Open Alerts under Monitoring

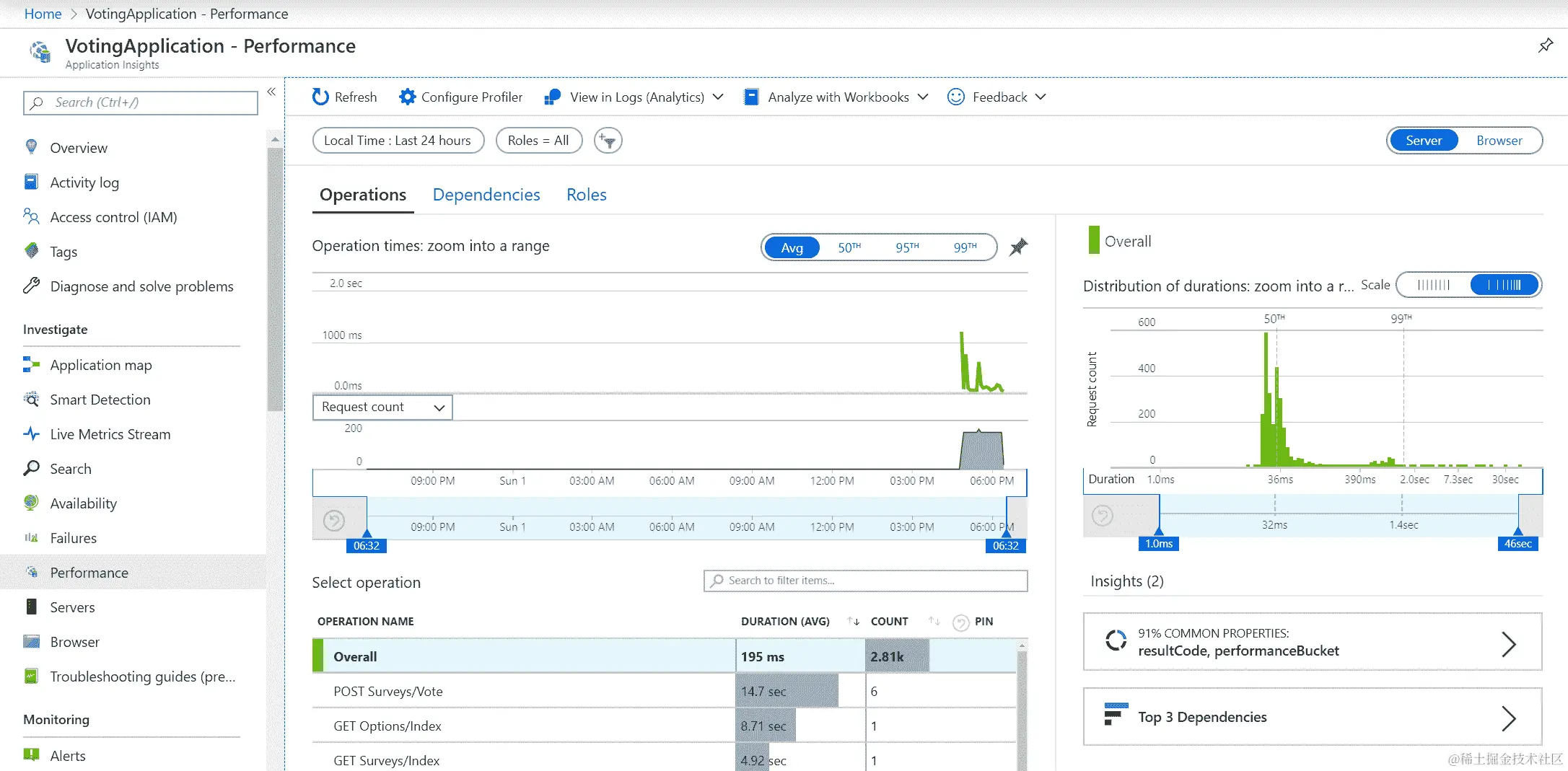68,755
